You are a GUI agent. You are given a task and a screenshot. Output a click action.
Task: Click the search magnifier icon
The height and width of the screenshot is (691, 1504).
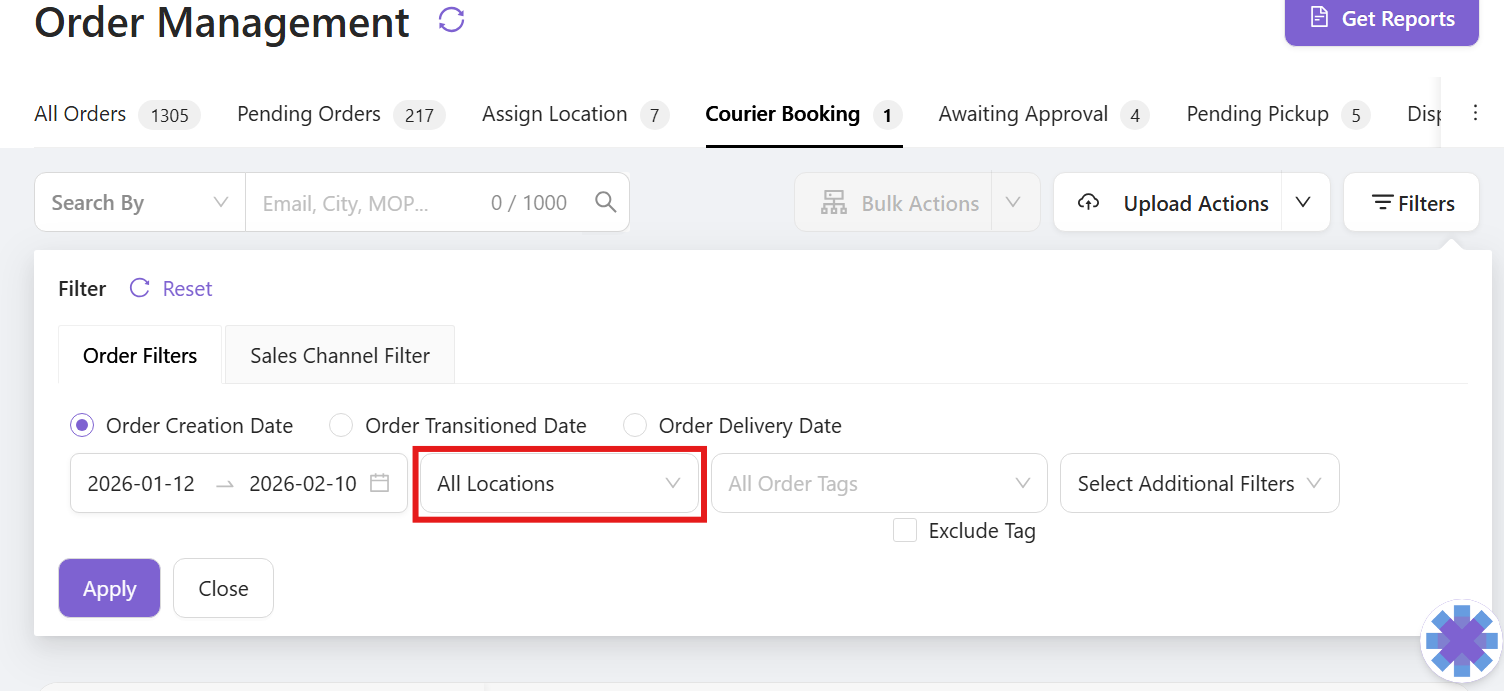coord(605,202)
